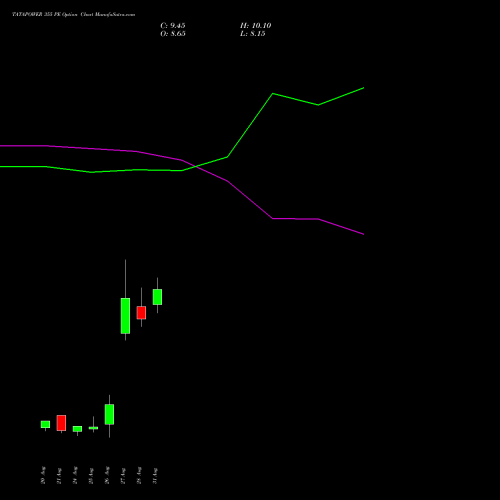Click the 20 Aug date label
500x500 pixels.
[x=43, y=475]
